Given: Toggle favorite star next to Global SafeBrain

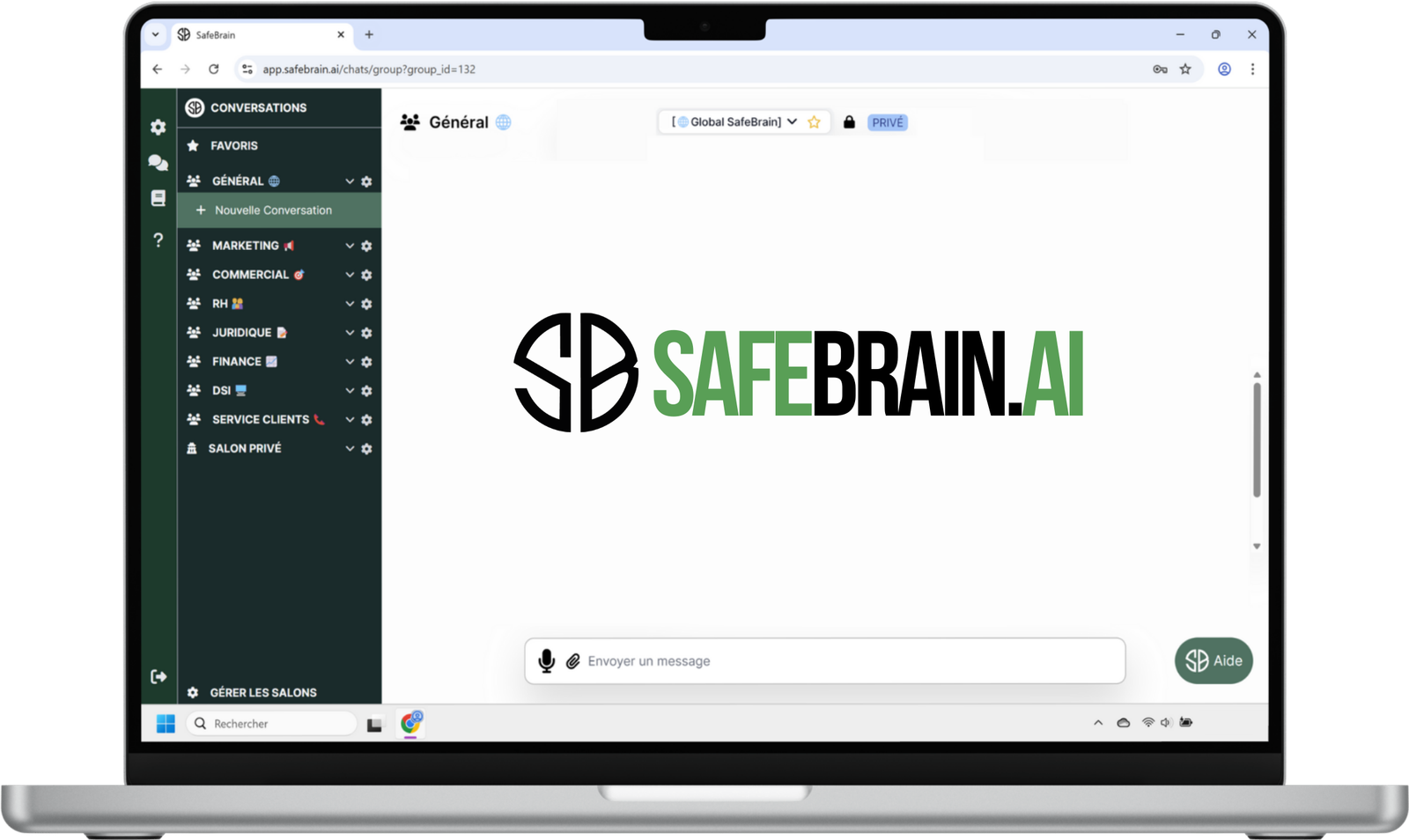Looking at the screenshot, I should (x=814, y=122).
